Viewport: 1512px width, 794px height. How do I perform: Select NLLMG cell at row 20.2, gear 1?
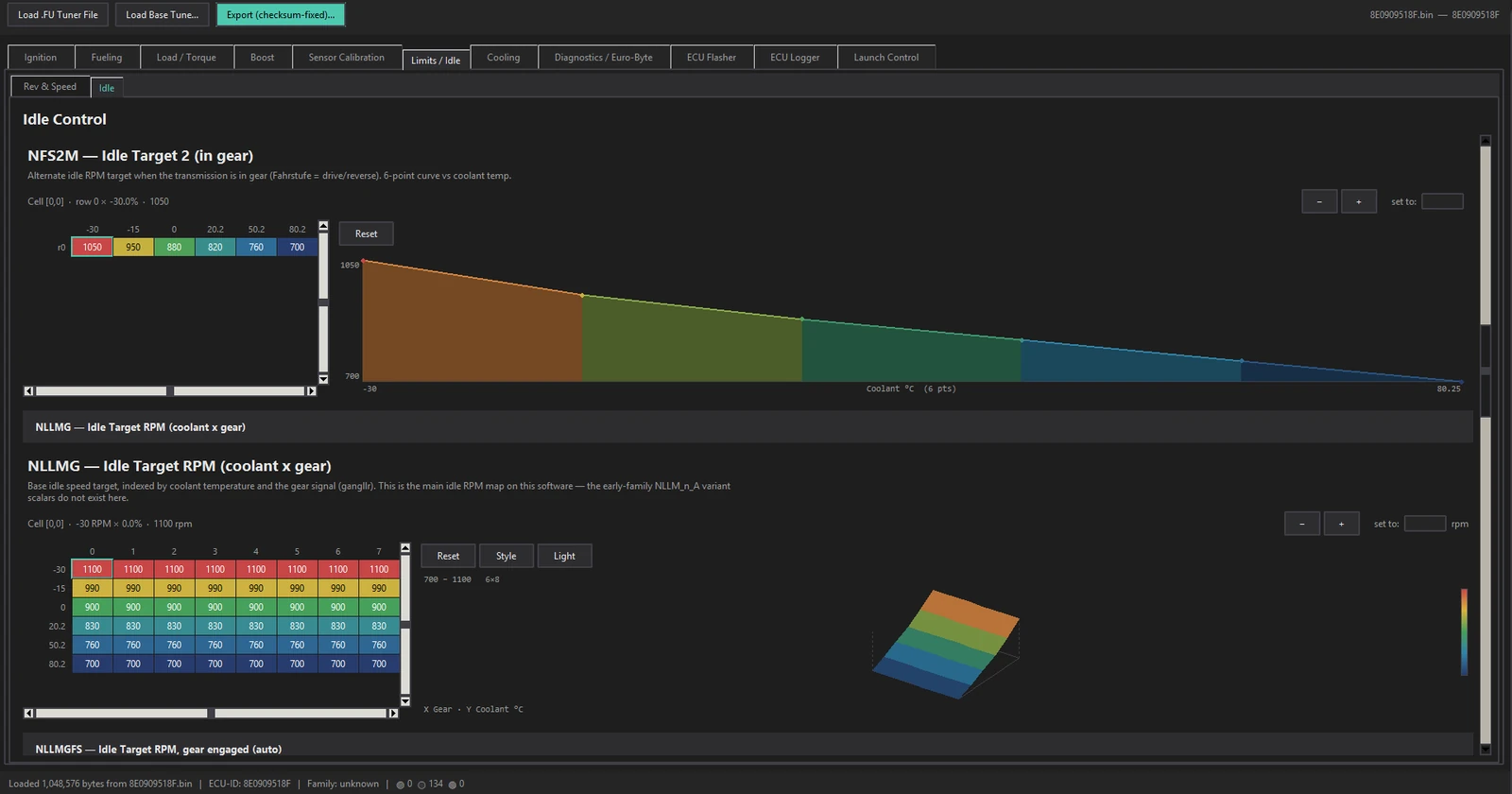[x=133, y=627]
